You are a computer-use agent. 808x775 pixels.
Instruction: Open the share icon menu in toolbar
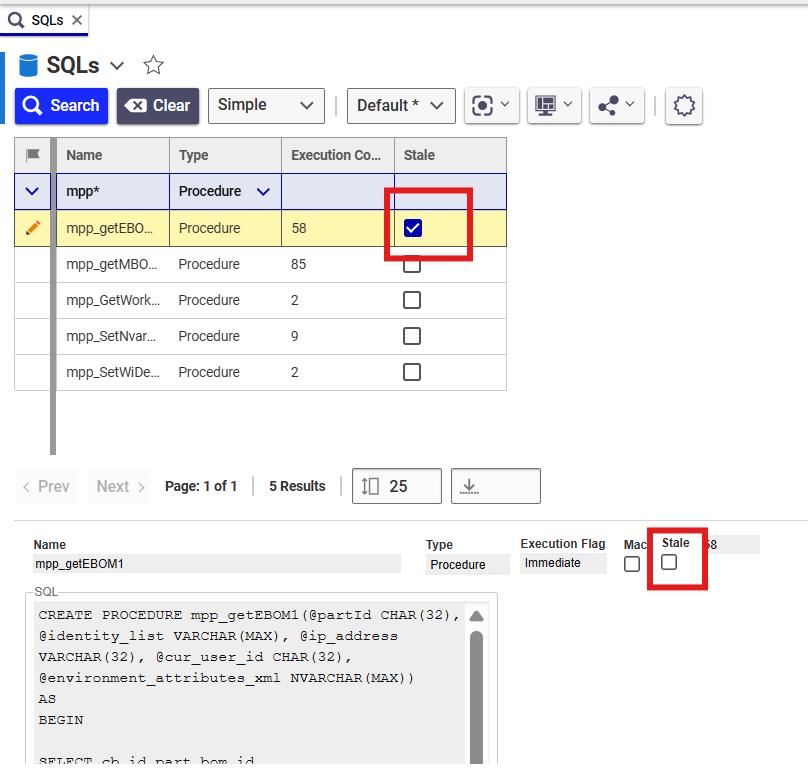[x=616, y=105]
